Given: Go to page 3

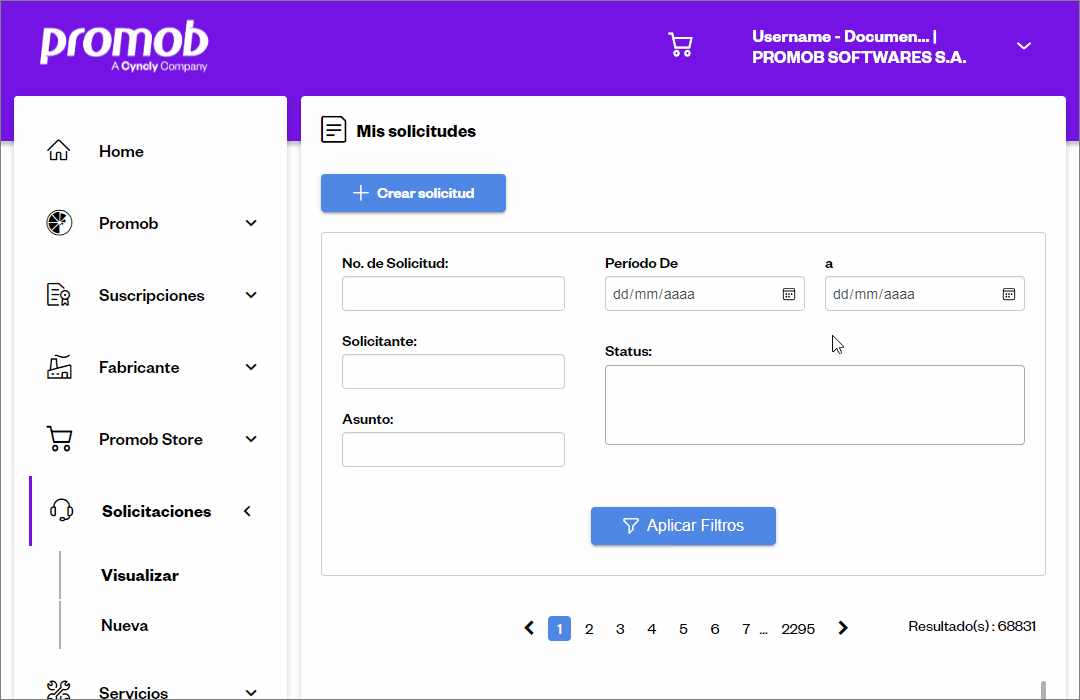Looking at the screenshot, I should click(620, 629).
